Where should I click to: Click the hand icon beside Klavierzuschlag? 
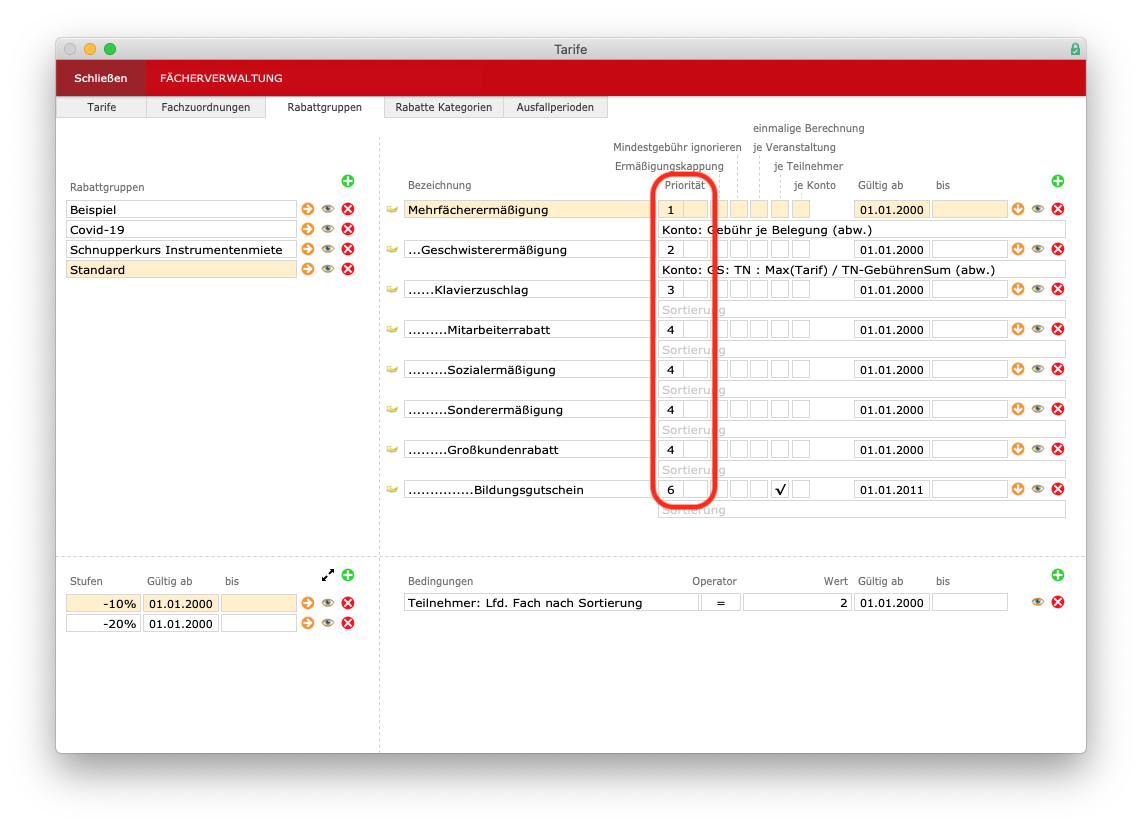coord(393,289)
